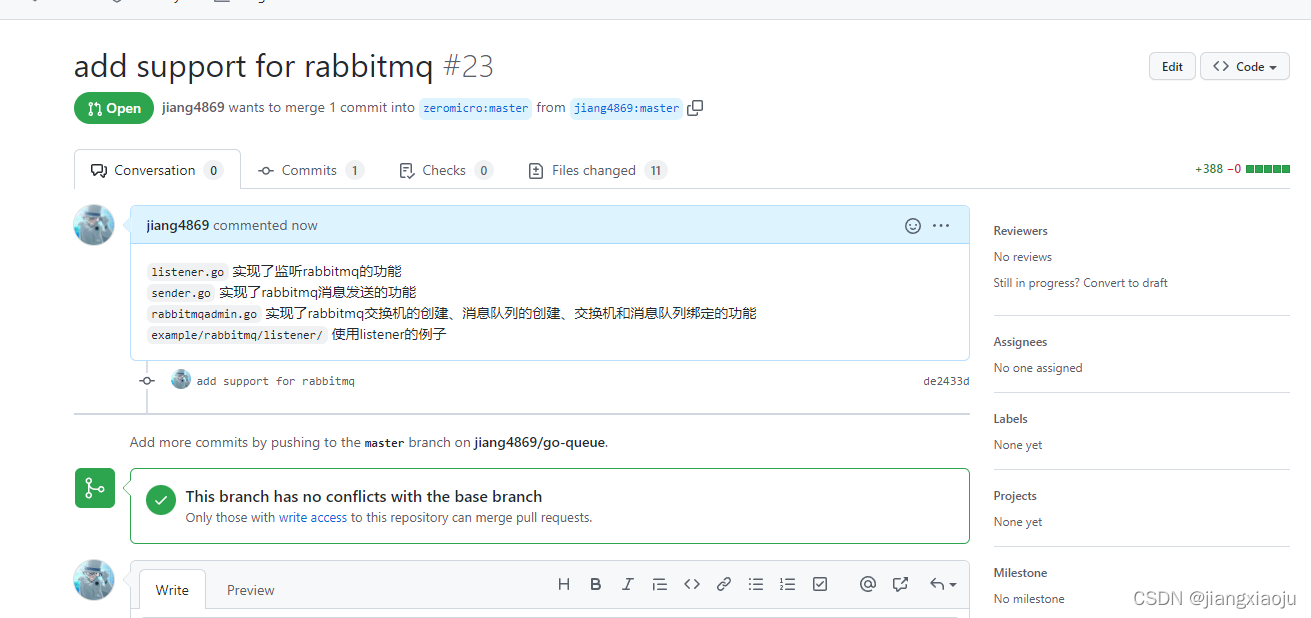Open zeromicro:master base branch link
Screen dimensions: 1311x618
475,108
